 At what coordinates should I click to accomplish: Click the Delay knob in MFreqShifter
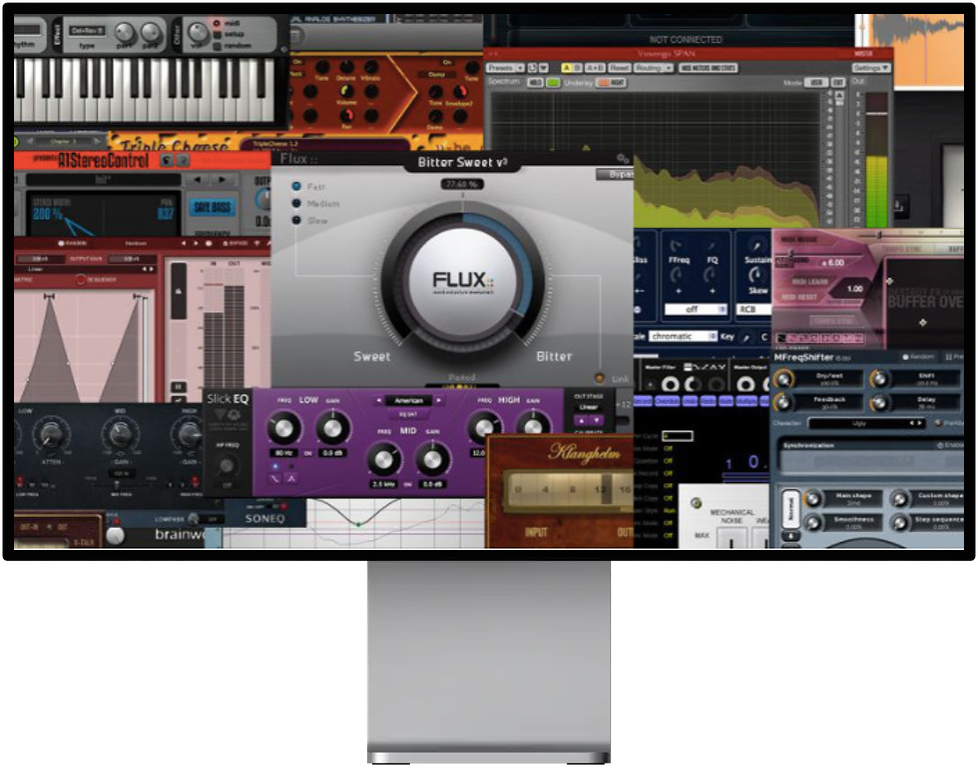879,402
